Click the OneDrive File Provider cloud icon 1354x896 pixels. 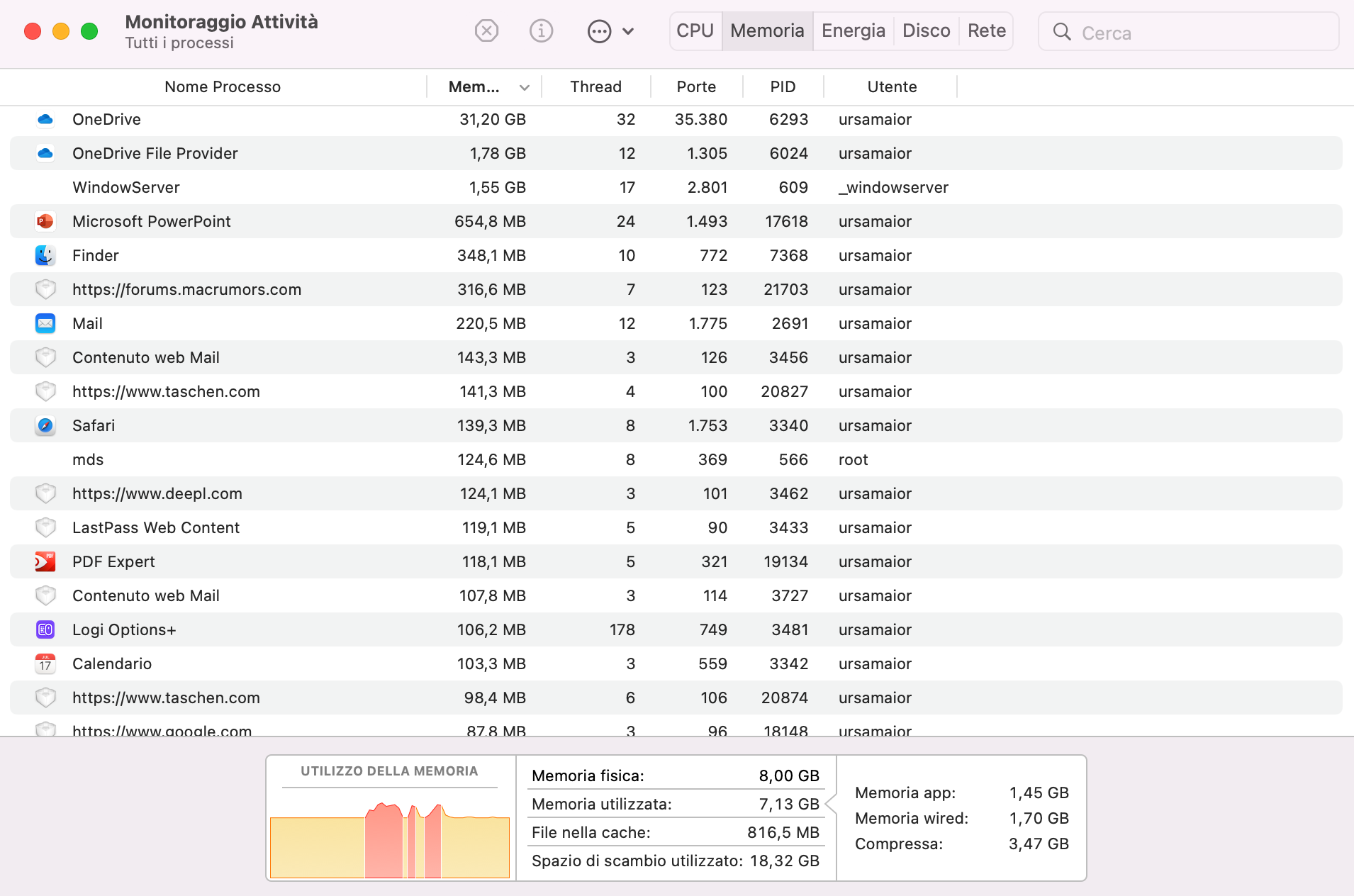(x=45, y=153)
